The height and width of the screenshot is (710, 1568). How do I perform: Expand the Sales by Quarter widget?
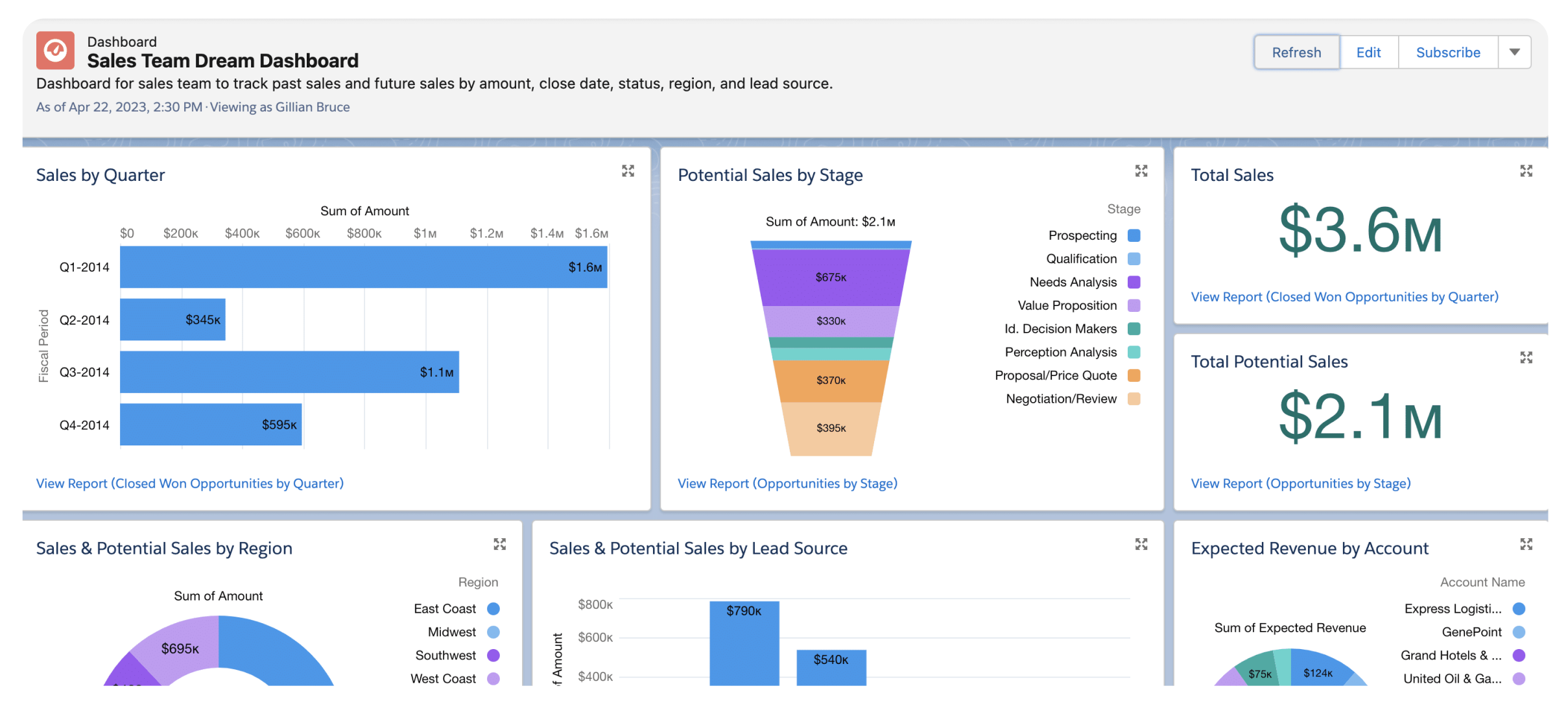point(628,171)
